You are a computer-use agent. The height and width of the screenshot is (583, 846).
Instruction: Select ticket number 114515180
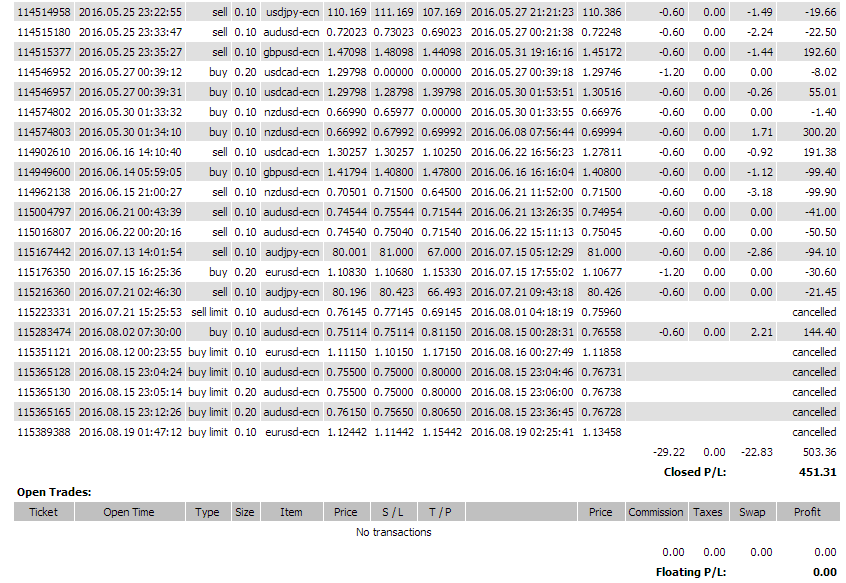point(44,32)
